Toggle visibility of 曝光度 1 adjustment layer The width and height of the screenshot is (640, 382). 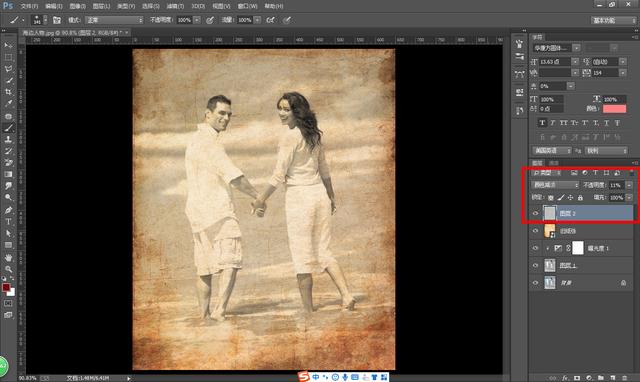point(536,248)
